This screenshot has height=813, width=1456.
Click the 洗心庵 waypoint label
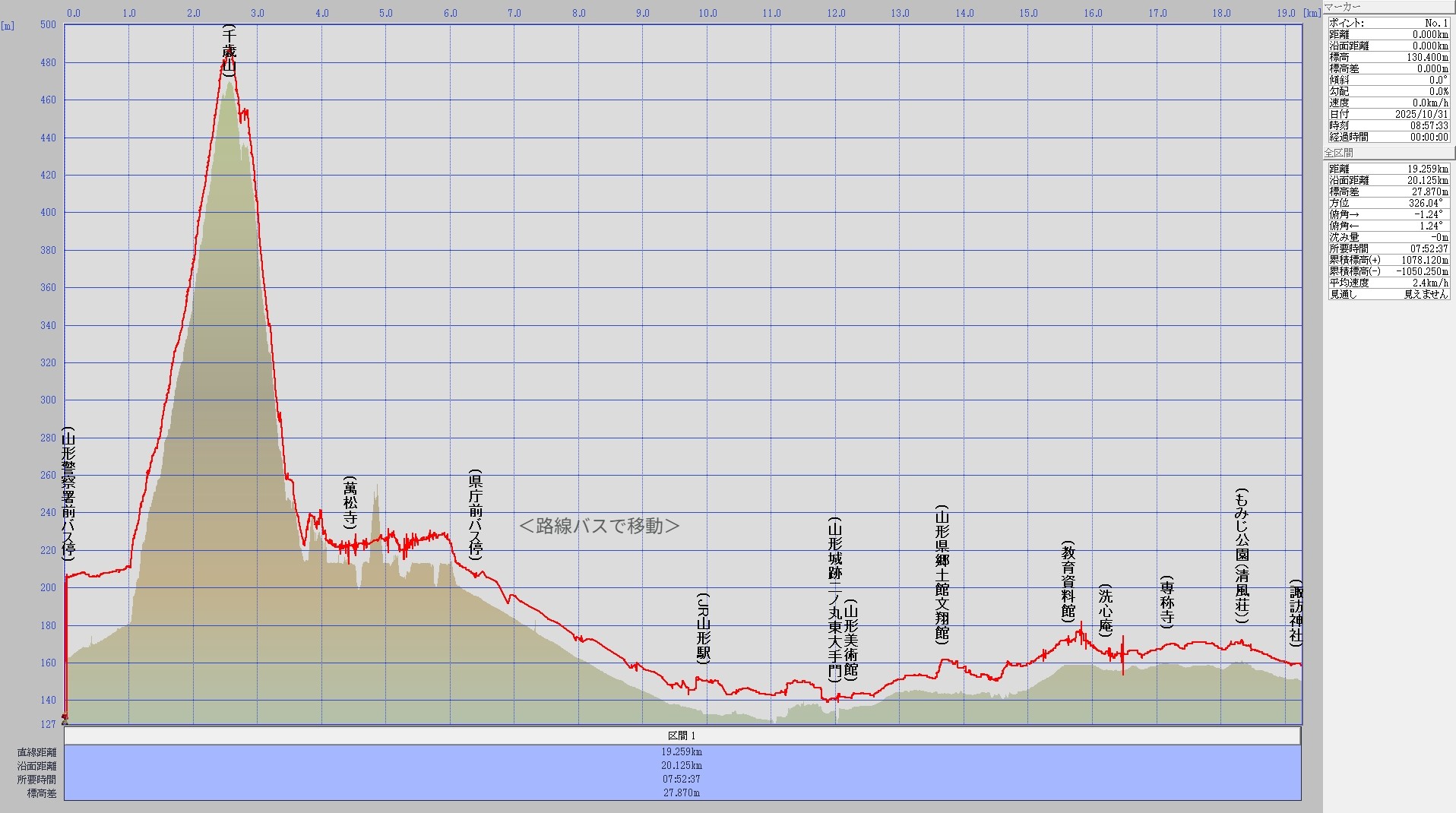tap(1106, 610)
